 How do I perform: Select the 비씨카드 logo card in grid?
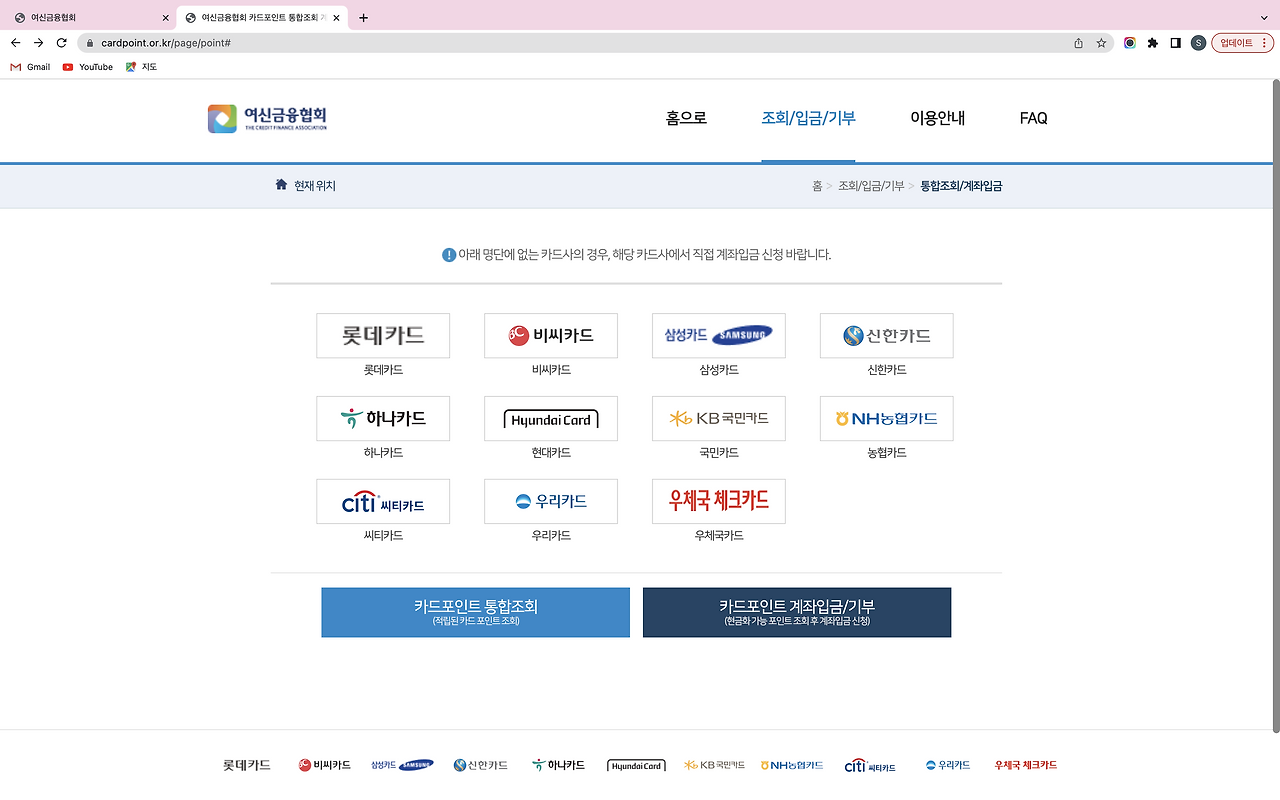click(x=551, y=335)
